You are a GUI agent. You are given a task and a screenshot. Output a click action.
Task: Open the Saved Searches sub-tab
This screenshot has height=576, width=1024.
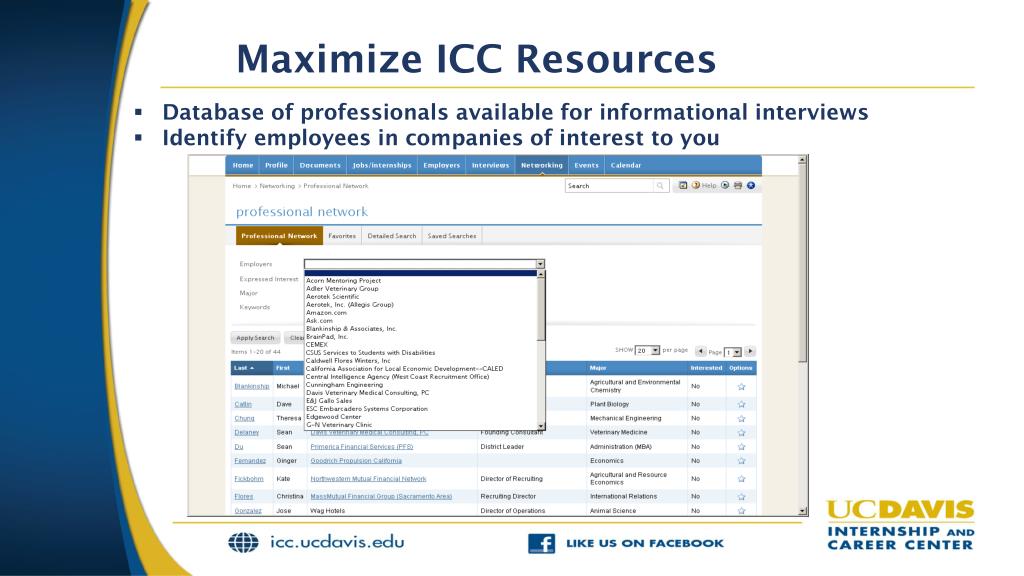tap(452, 236)
